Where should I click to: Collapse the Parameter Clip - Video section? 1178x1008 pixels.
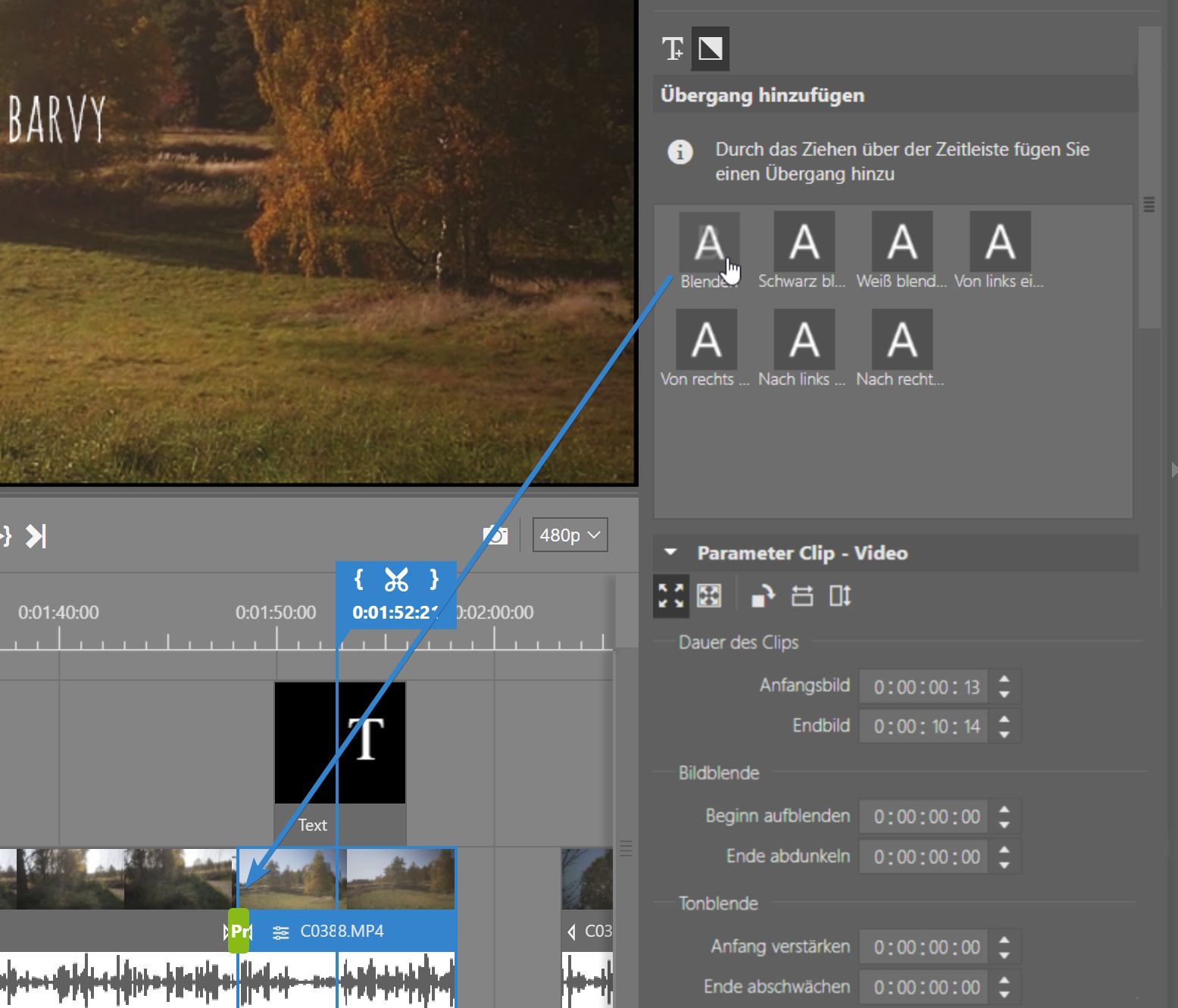[x=670, y=552]
